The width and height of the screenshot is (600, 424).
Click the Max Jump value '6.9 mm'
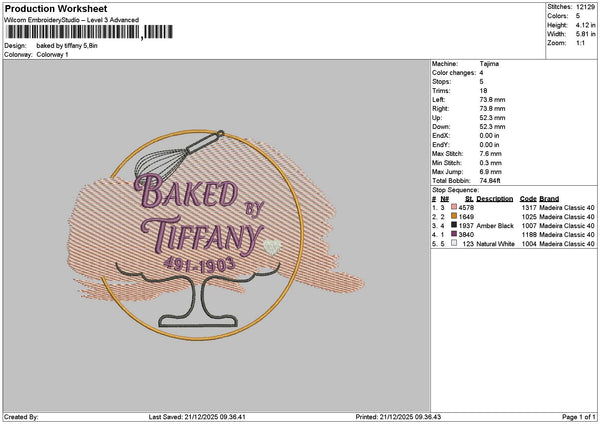click(x=490, y=172)
